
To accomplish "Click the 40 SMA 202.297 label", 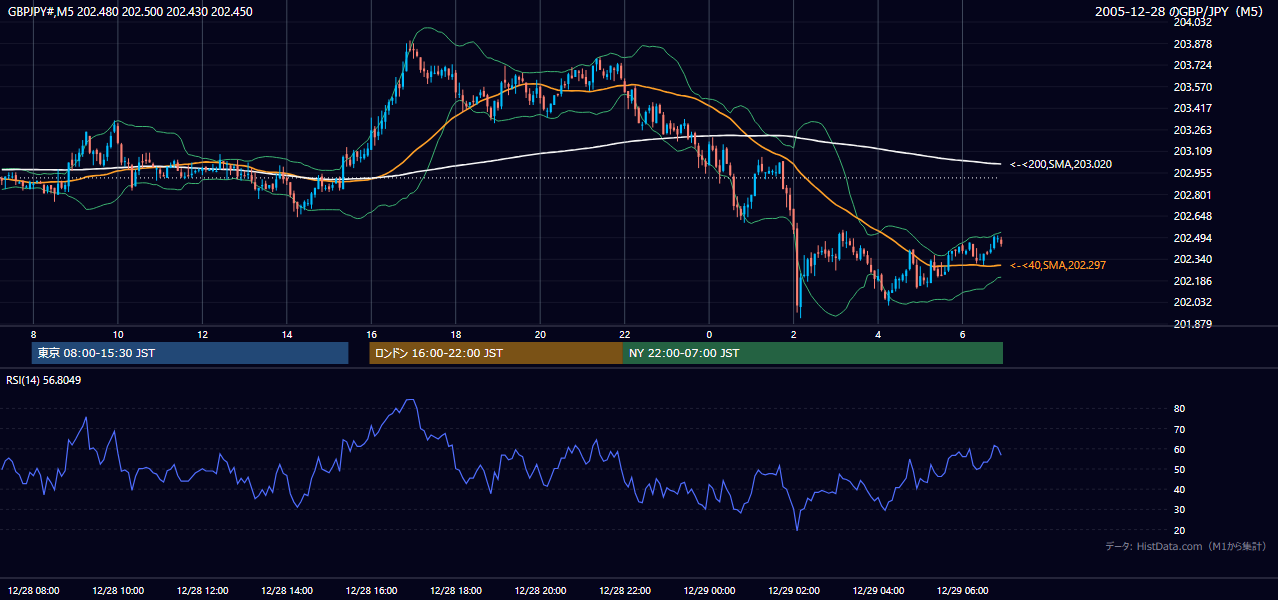I will 1058,265.
